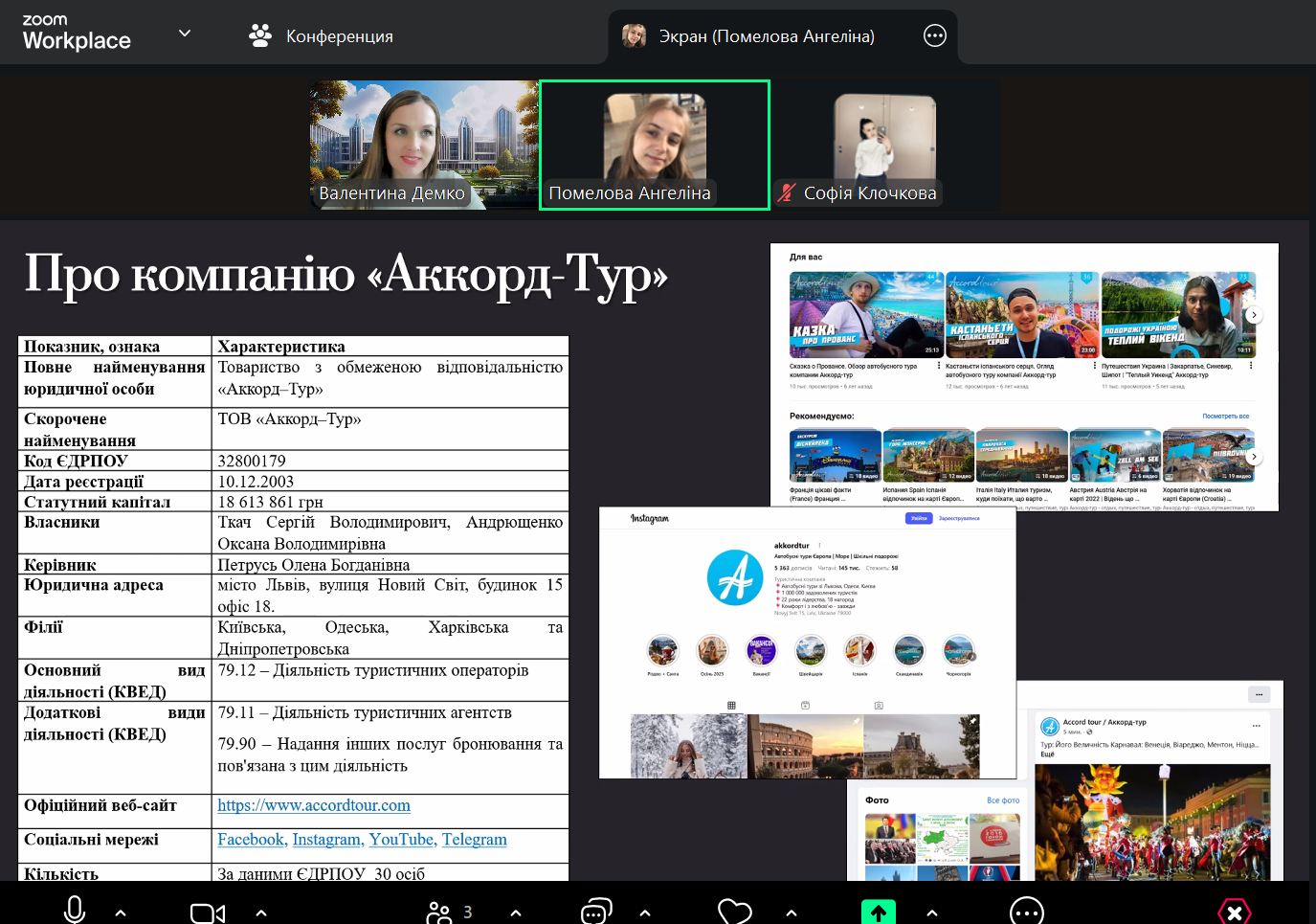Click the Zoom Workplace logo
Viewport: 1316px width, 924px height.
click(77, 33)
